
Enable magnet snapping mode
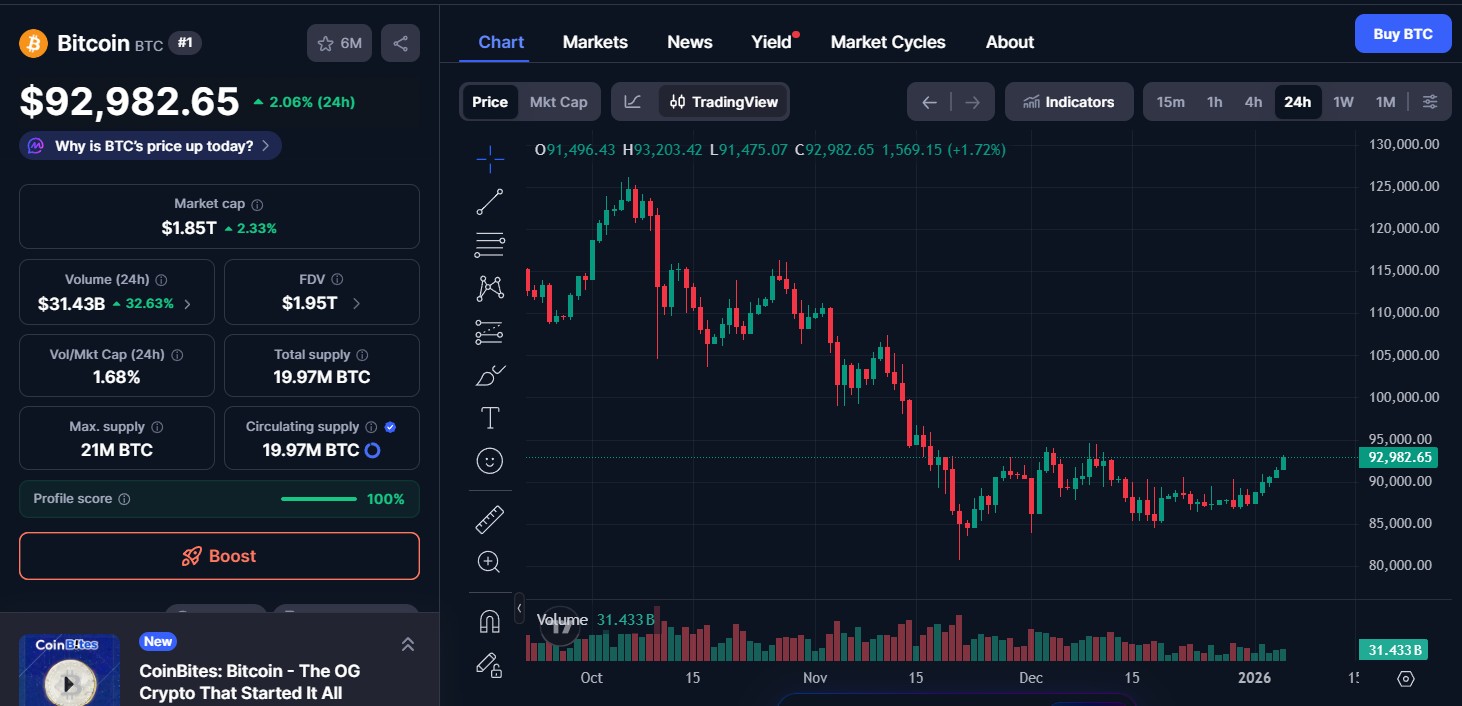[x=489, y=620]
